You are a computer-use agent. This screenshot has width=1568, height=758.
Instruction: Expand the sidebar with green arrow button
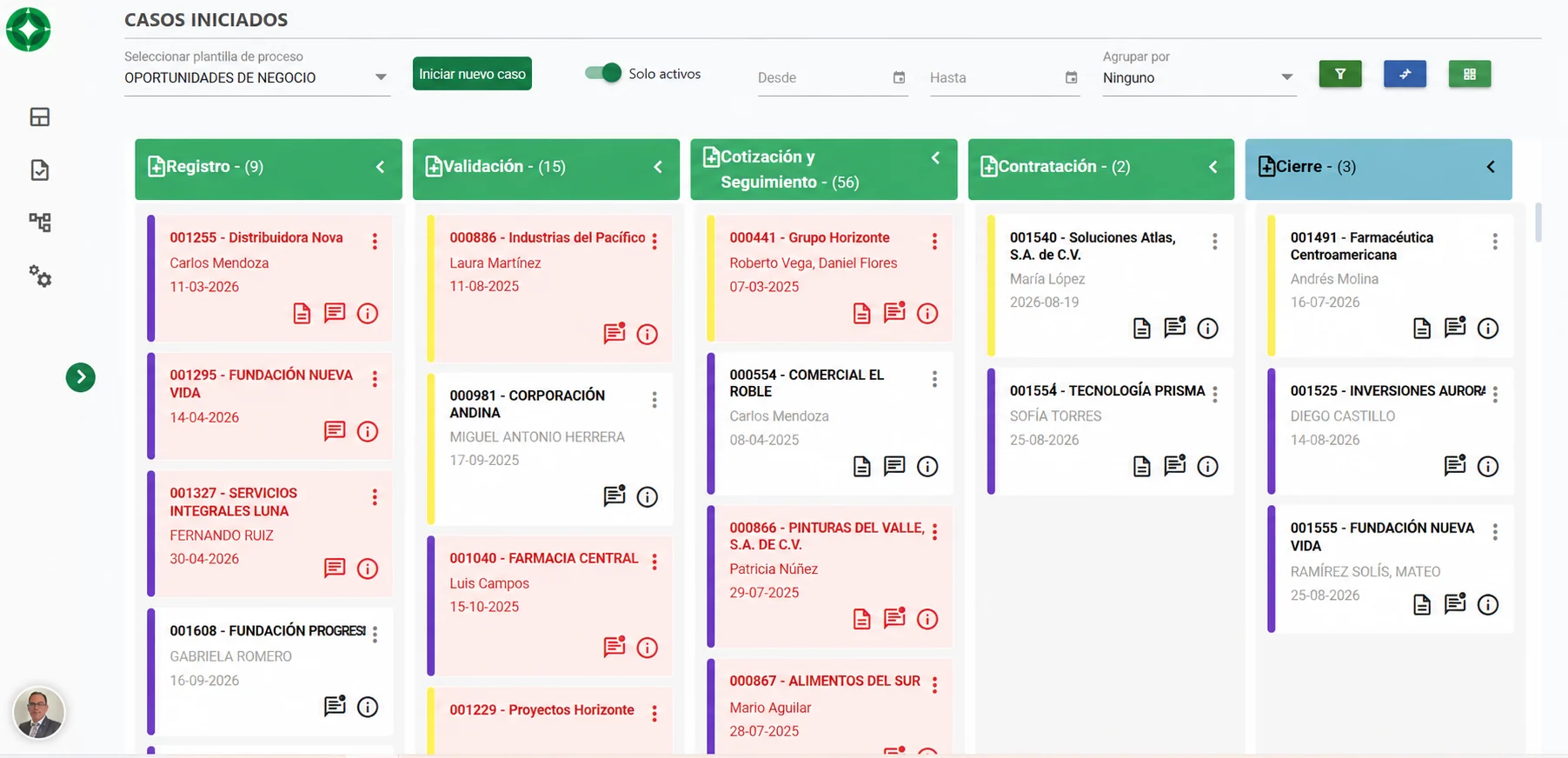point(81,377)
